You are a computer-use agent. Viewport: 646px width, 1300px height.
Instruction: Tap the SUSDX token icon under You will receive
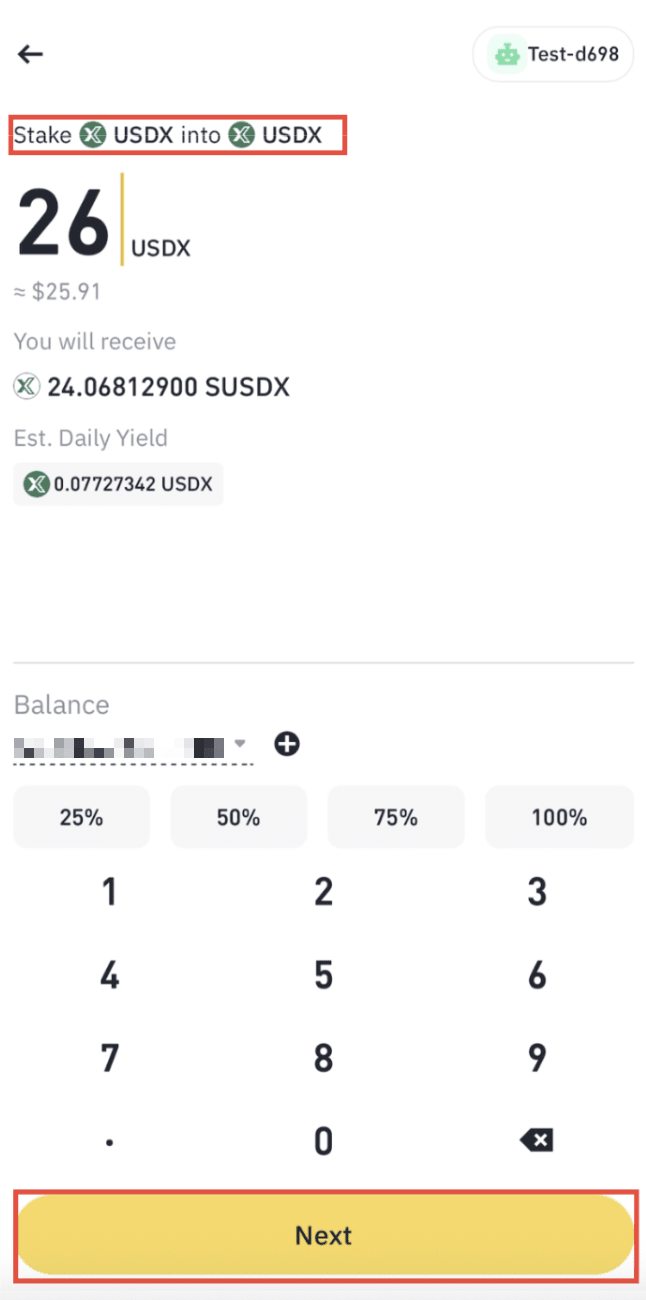[x=27, y=386]
